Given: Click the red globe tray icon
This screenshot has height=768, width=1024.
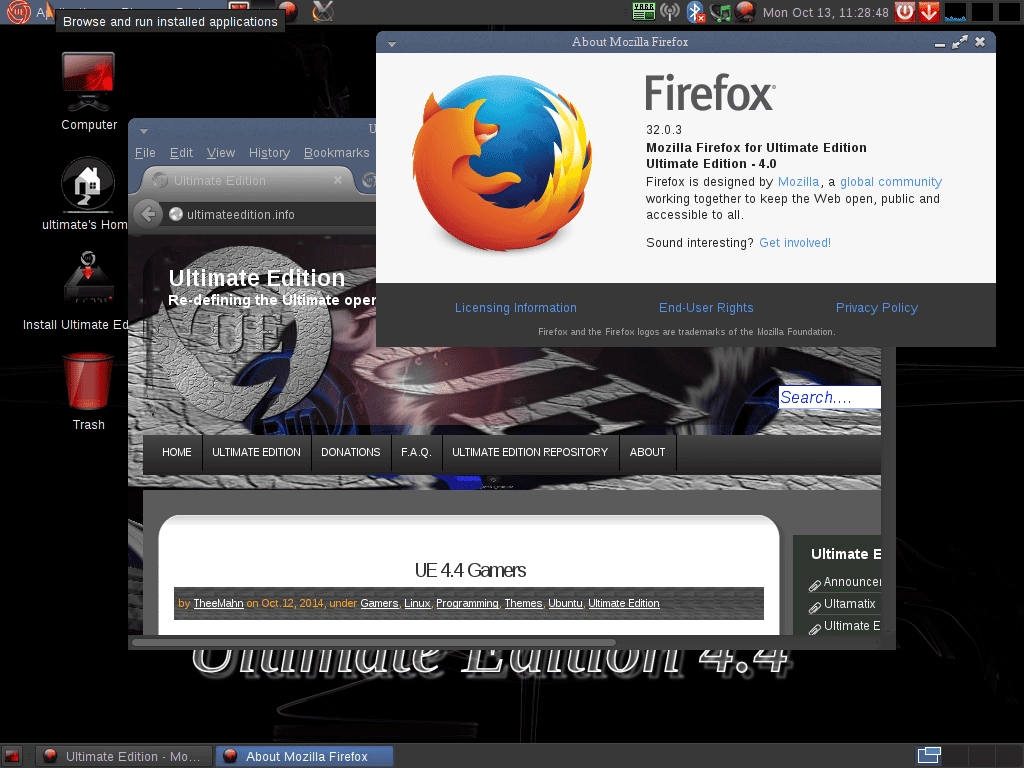Looking at the screenshot, I should click(745, 11).
